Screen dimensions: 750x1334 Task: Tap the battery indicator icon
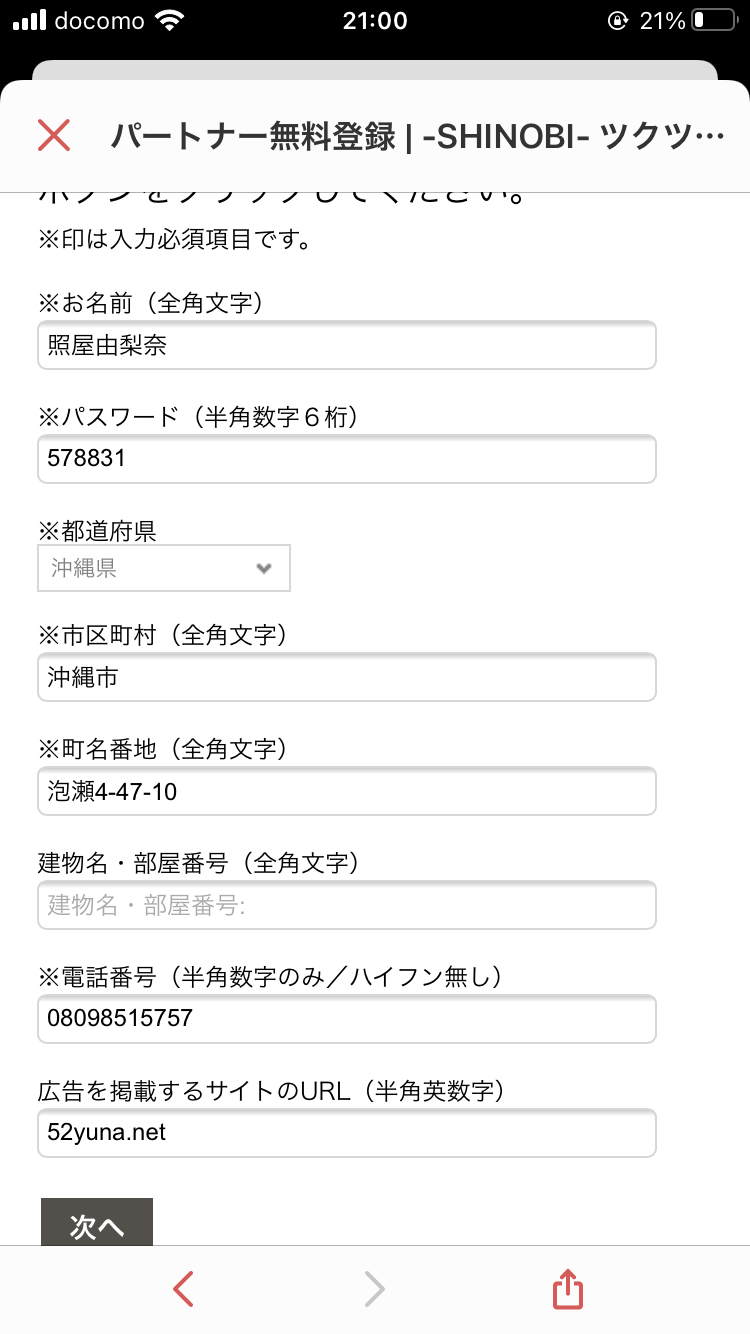(x=712, y=21)
